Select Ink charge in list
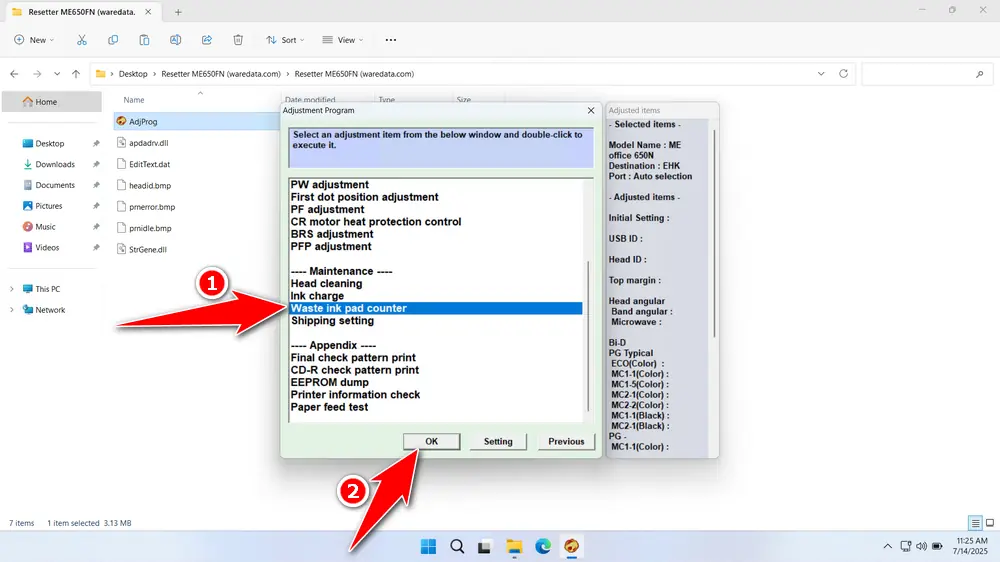The width and height of the screenshot is (1000, 562). (x=317, y=296)
